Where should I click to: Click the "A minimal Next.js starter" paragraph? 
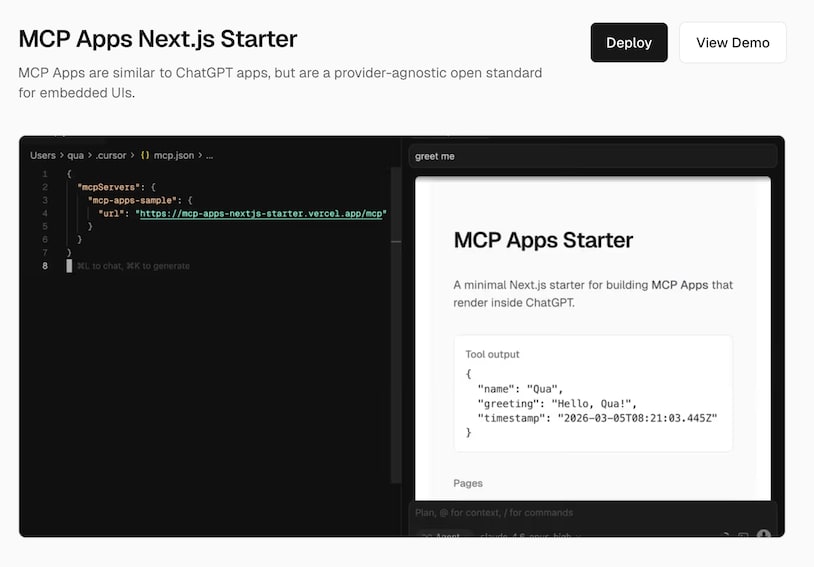[x=593, y=293]
